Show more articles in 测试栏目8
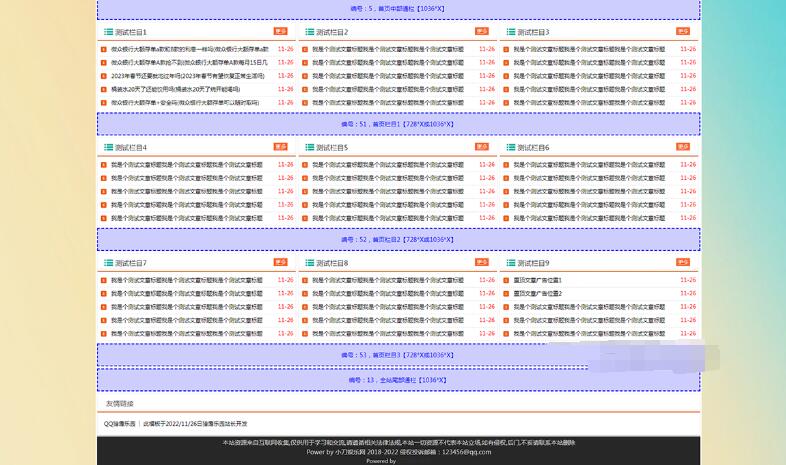Screen dimensions: 786x465 [x=482, y=262]
